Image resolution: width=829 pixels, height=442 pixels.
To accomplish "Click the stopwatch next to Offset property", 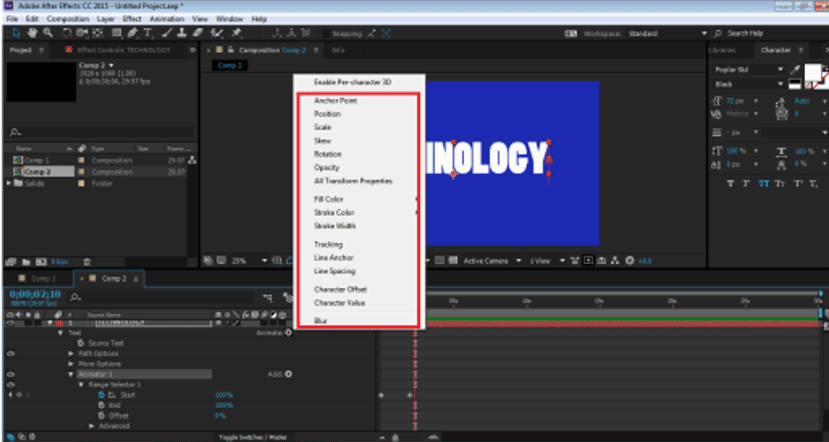I will pyautogui.click(x=102, y=416).
